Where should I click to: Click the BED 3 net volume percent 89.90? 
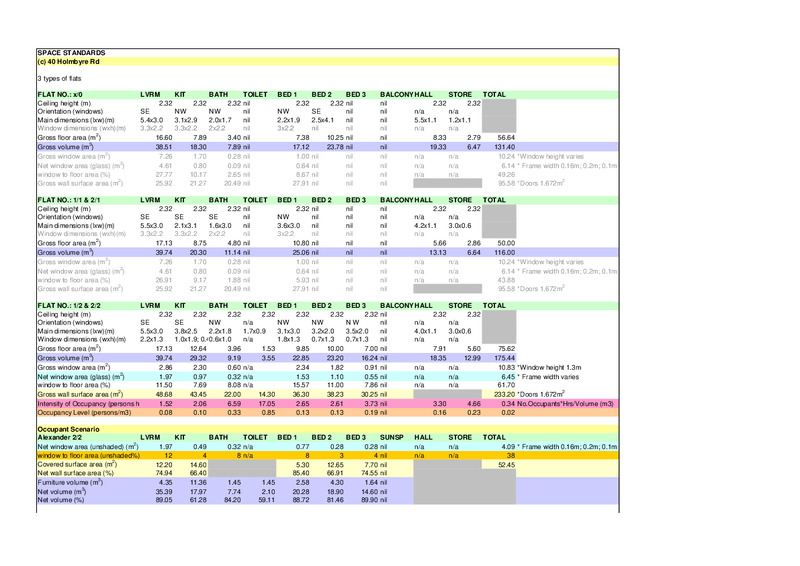coord(369,500)
